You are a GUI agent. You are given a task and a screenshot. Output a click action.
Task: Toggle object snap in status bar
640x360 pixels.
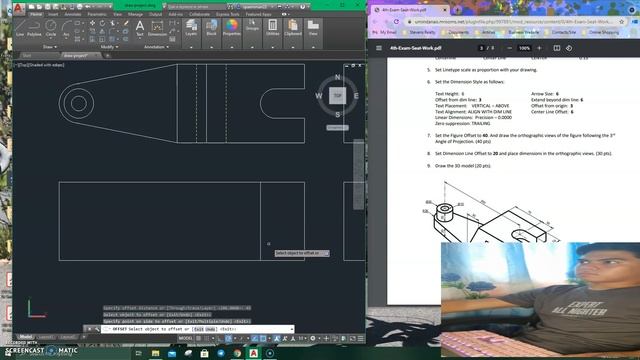pyautogui.click(x=263, y=338)
